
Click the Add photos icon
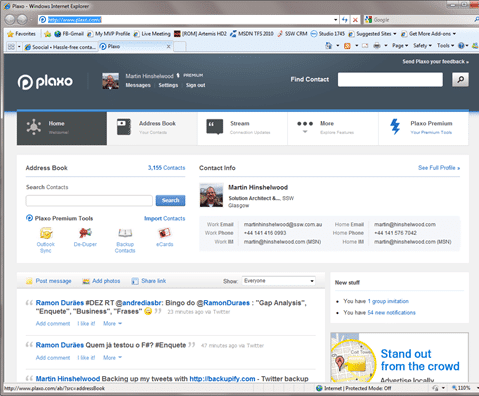tap(86, 281)
